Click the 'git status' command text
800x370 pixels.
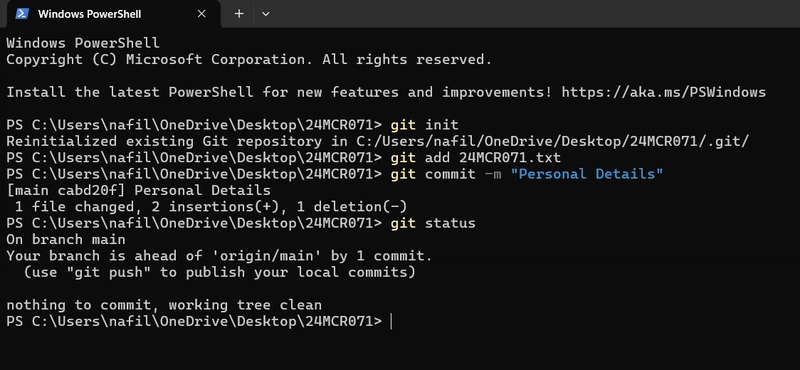click(433, 223)
